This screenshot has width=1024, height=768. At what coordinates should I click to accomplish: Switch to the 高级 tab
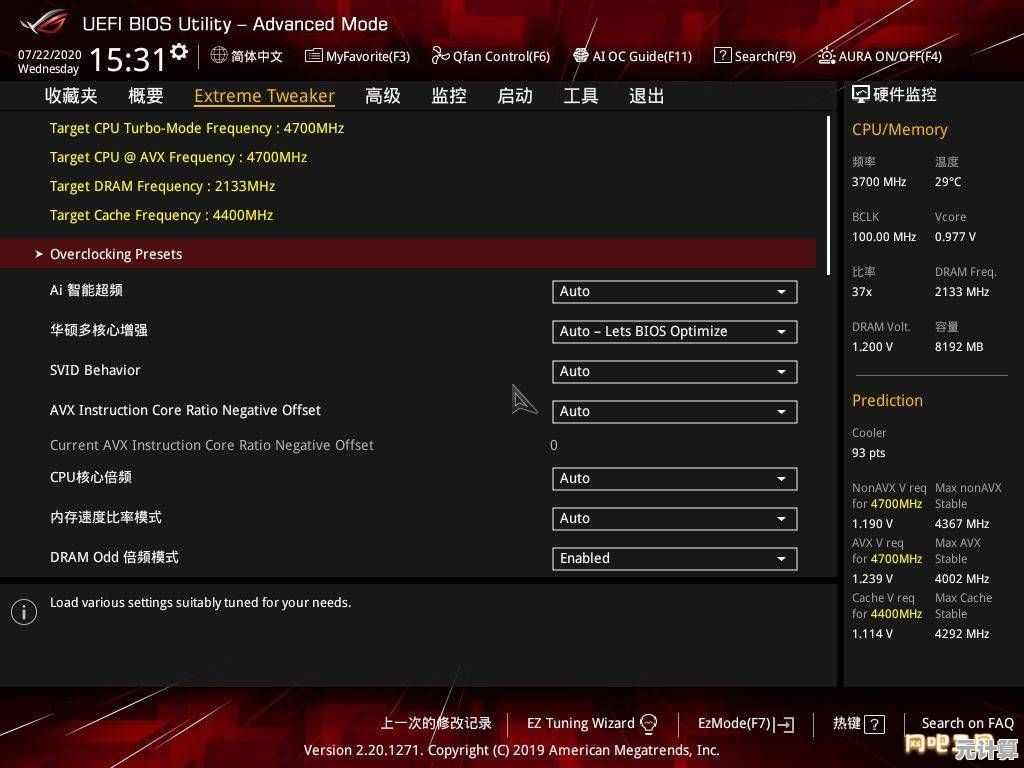[x=382, y=96]
